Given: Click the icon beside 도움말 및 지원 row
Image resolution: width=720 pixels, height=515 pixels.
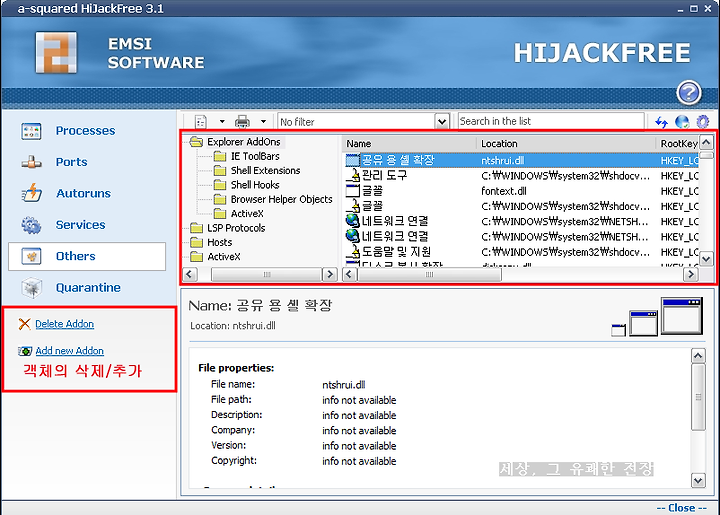Looking at the screenshot, I should [353, 252].
